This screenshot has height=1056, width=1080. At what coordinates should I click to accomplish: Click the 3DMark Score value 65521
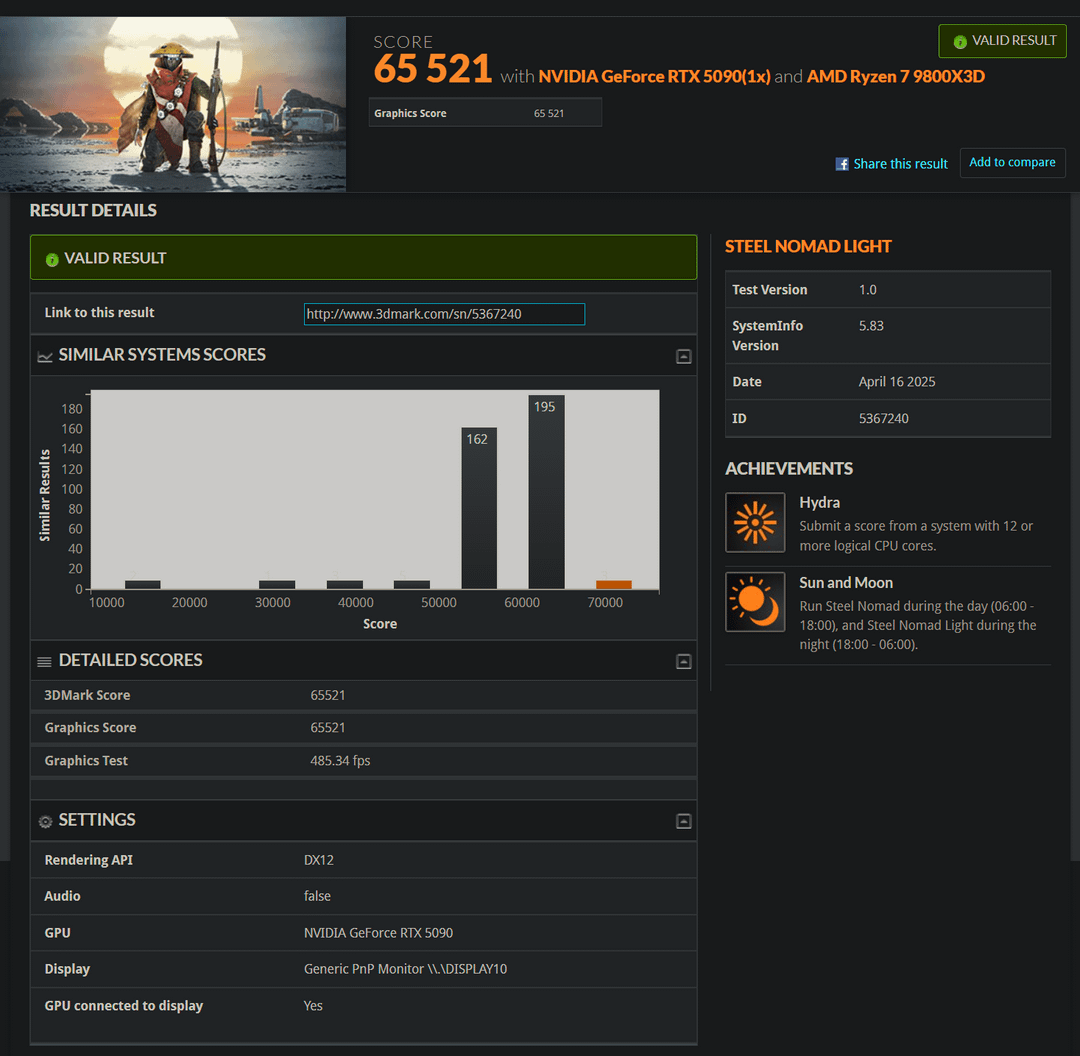[x=327, y=695]
